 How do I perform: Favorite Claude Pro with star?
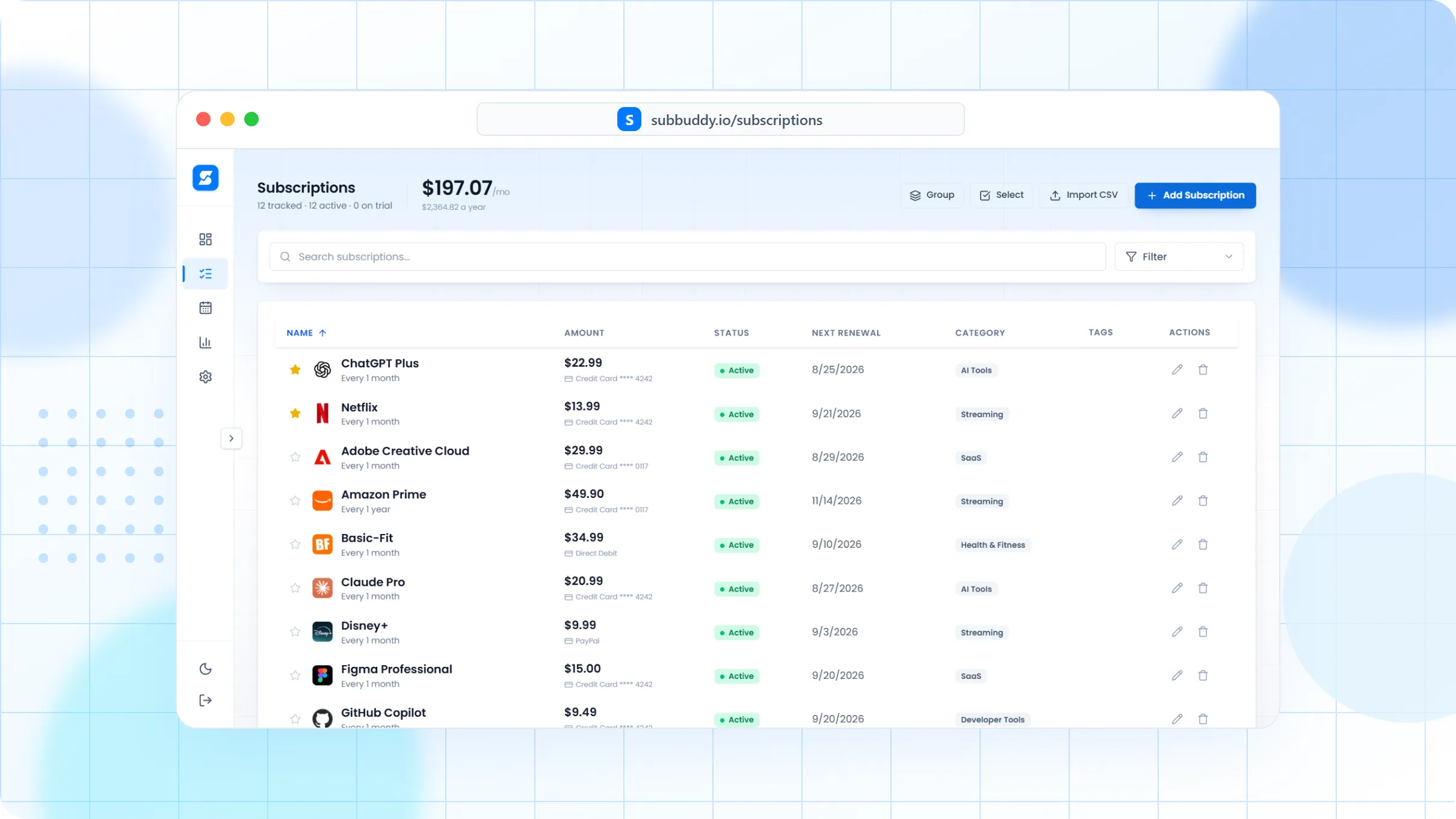295,588
